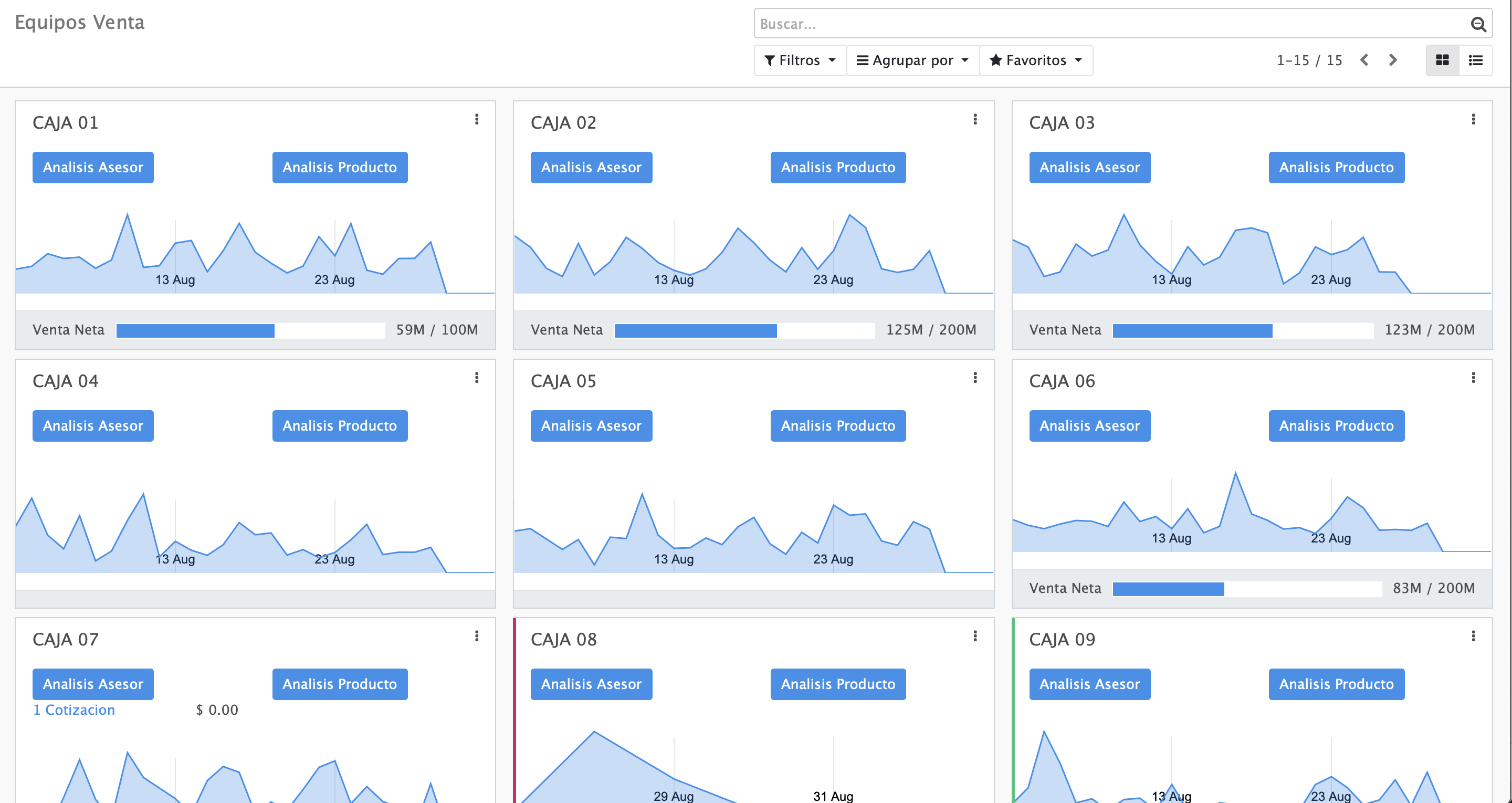Screen dimensions: 1512x803
Task: Click Analisis Asesor in CAJA 01
Action: [x=93, y=168]
